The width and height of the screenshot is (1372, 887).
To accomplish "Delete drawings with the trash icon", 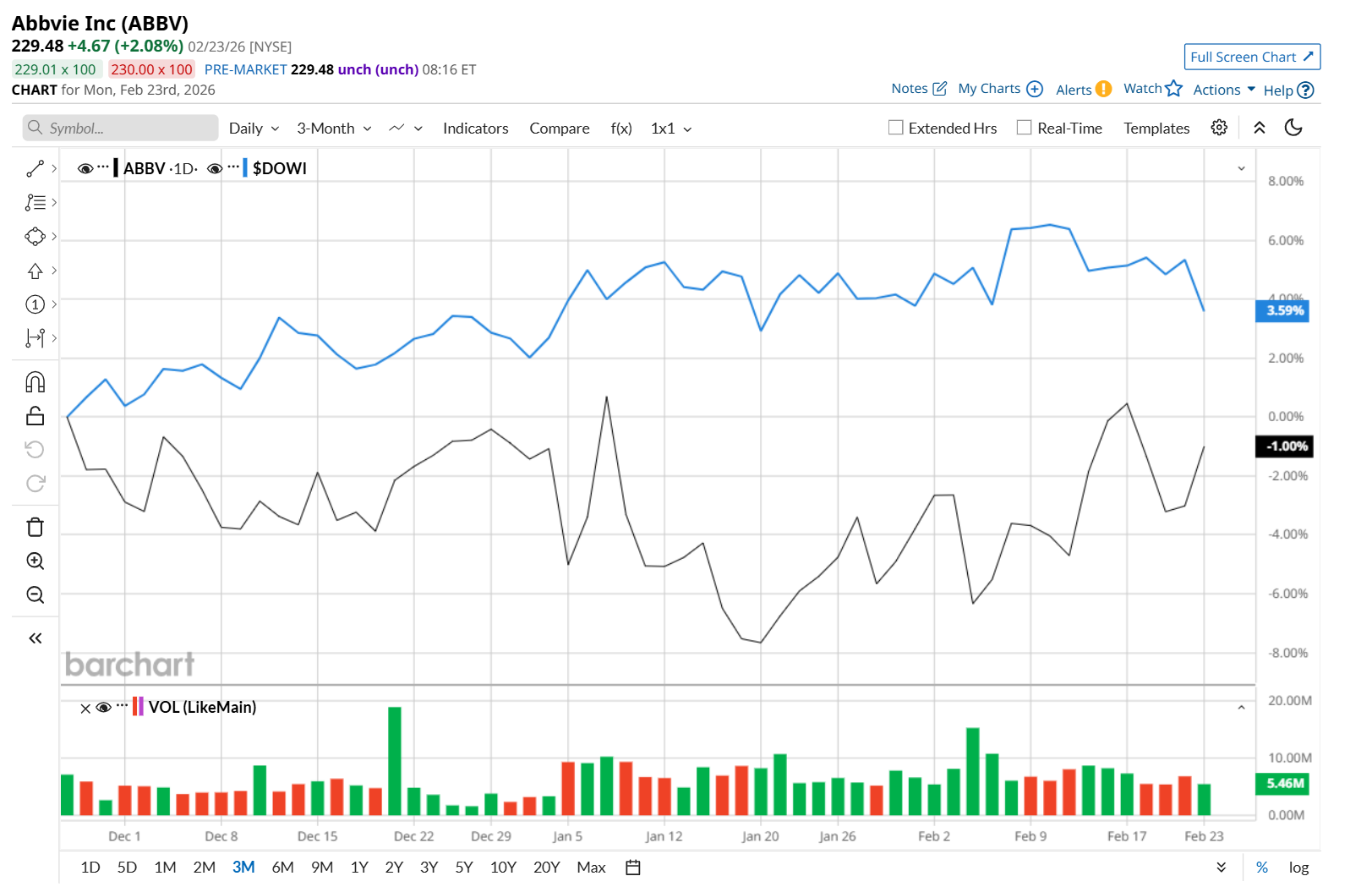I will (35, 527).
